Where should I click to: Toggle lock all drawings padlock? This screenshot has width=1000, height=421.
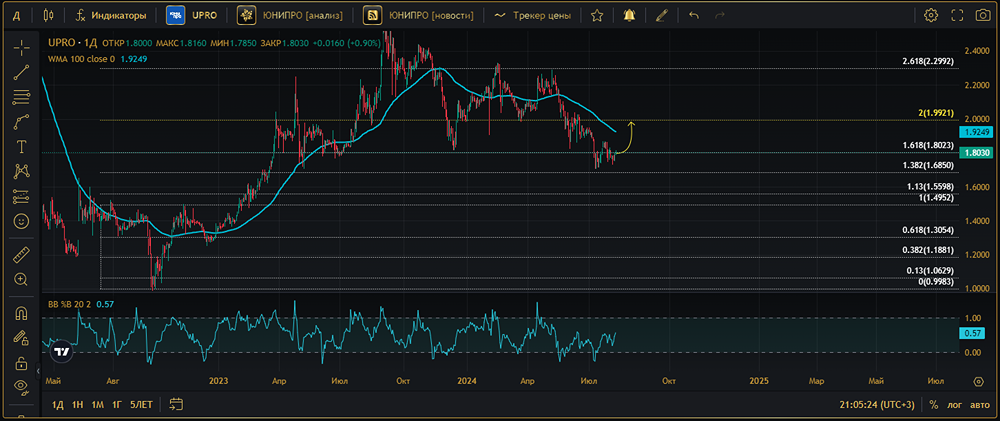21,363
